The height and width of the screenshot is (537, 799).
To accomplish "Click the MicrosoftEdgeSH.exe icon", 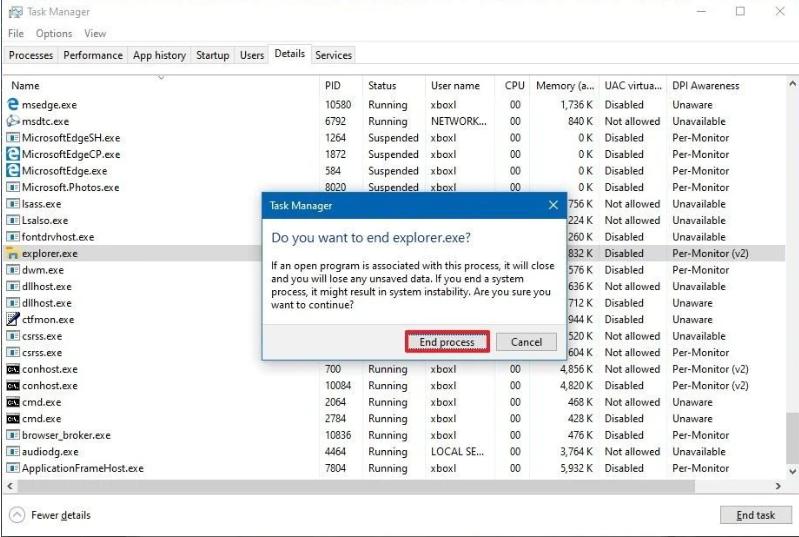I will [x=13, y=138].
